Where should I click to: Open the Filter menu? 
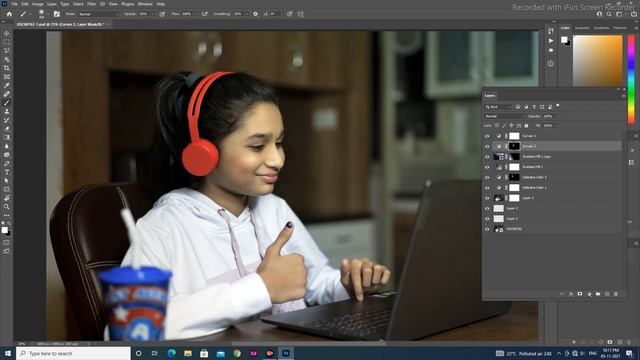click(91, 4)
